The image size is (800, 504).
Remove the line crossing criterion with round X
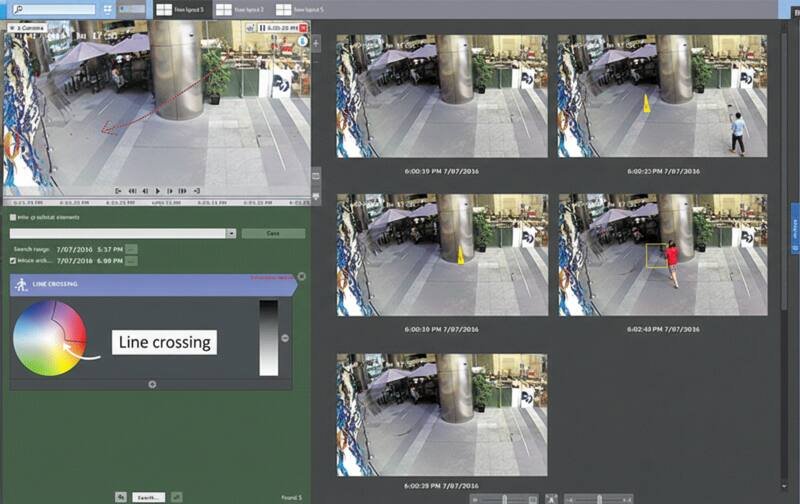(302, 276)
